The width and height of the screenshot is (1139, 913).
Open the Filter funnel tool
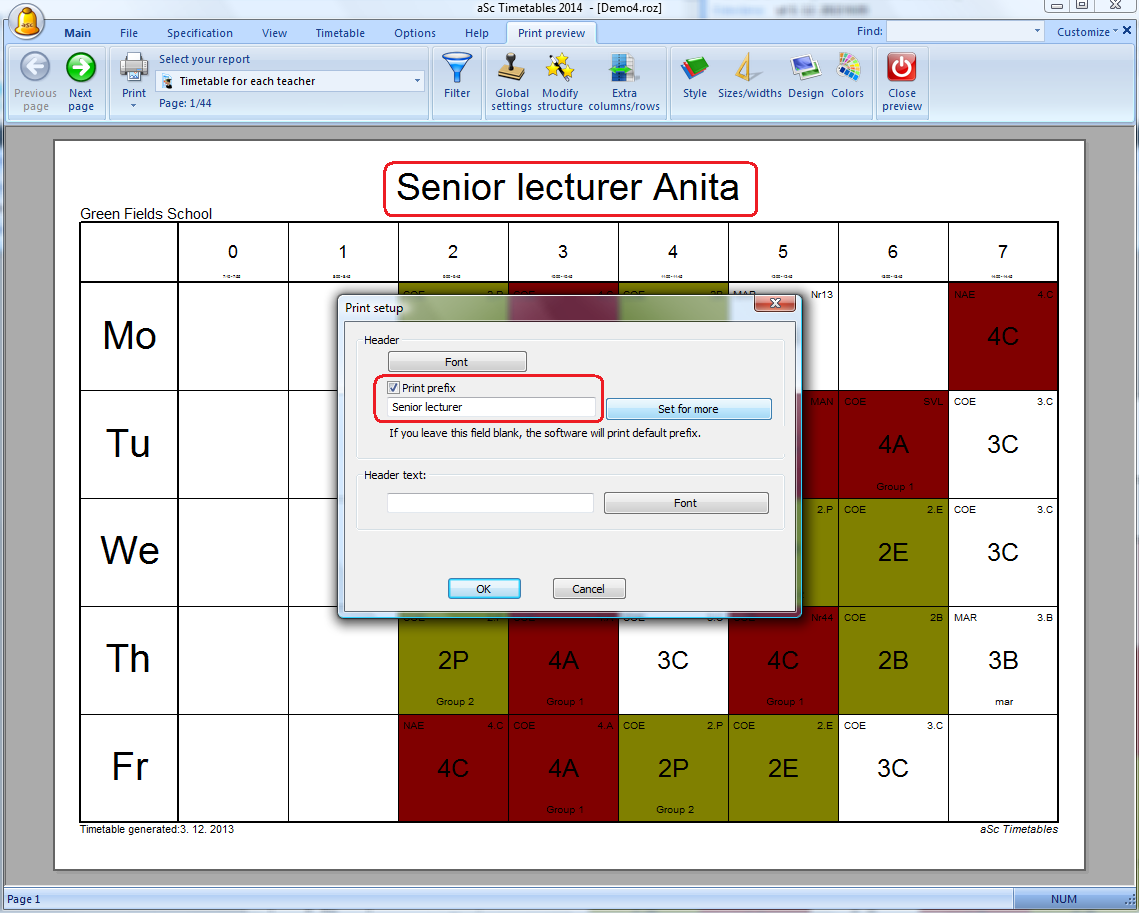(457, 69)
